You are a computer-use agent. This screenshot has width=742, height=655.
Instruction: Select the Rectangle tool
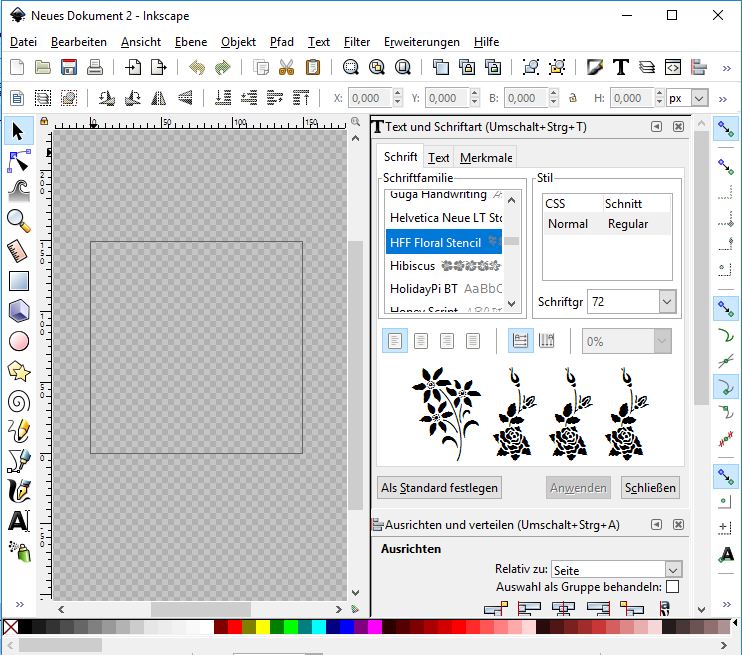coord(18,281)
